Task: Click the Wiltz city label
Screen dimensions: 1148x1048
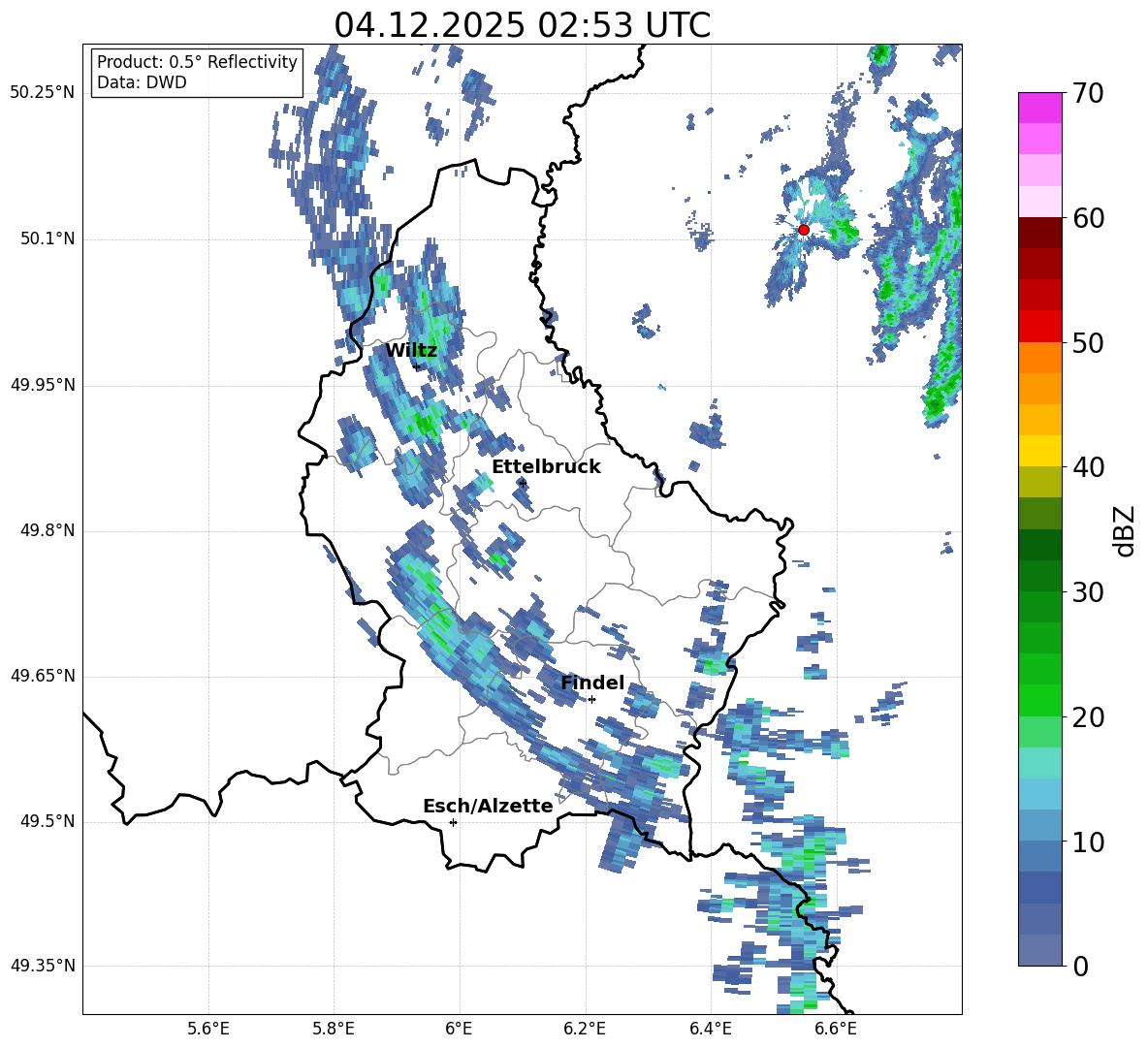Action: click(x=411, y=351)
